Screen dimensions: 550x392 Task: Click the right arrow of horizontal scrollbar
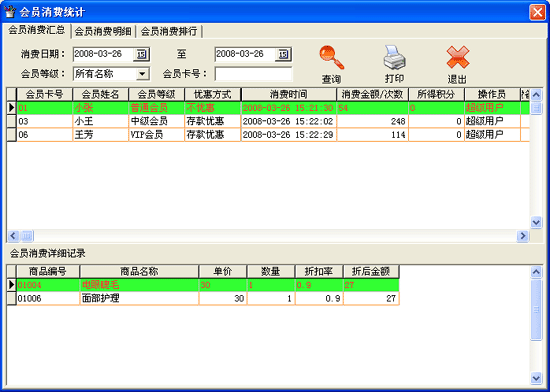(x=523, y=236)
